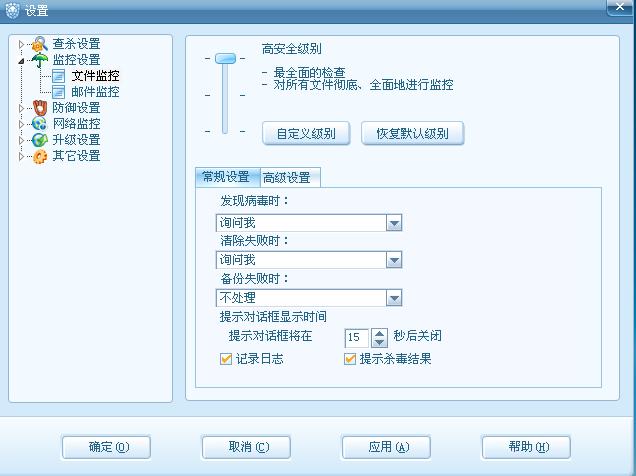The image size is (636, 476).
Task: Toggle the 提示杀毒结果 checkbox
Action: point(350,359)
